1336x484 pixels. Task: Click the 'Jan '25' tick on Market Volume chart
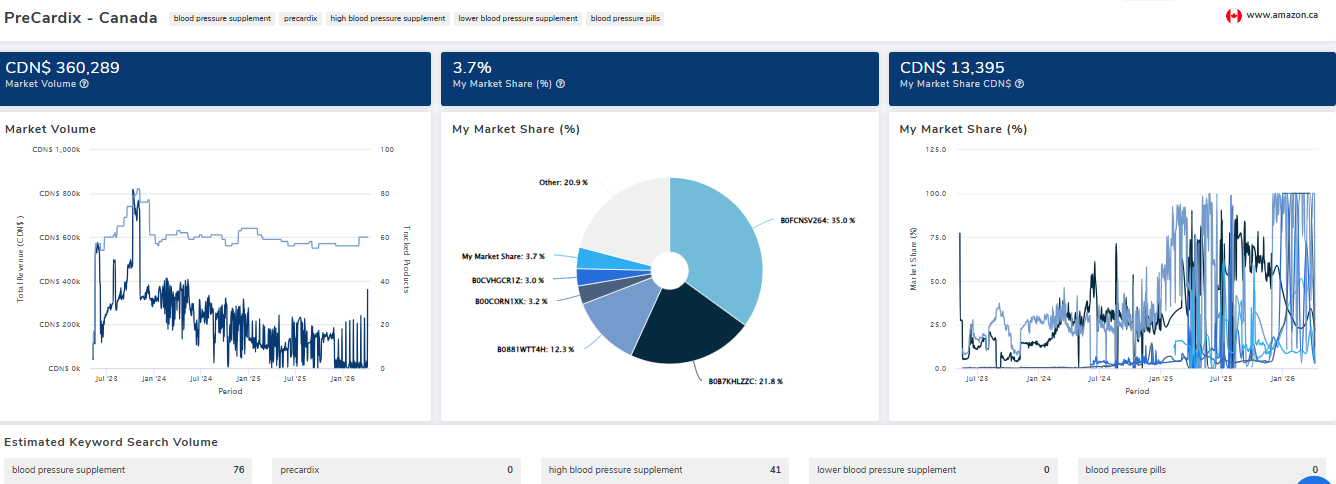247,379
